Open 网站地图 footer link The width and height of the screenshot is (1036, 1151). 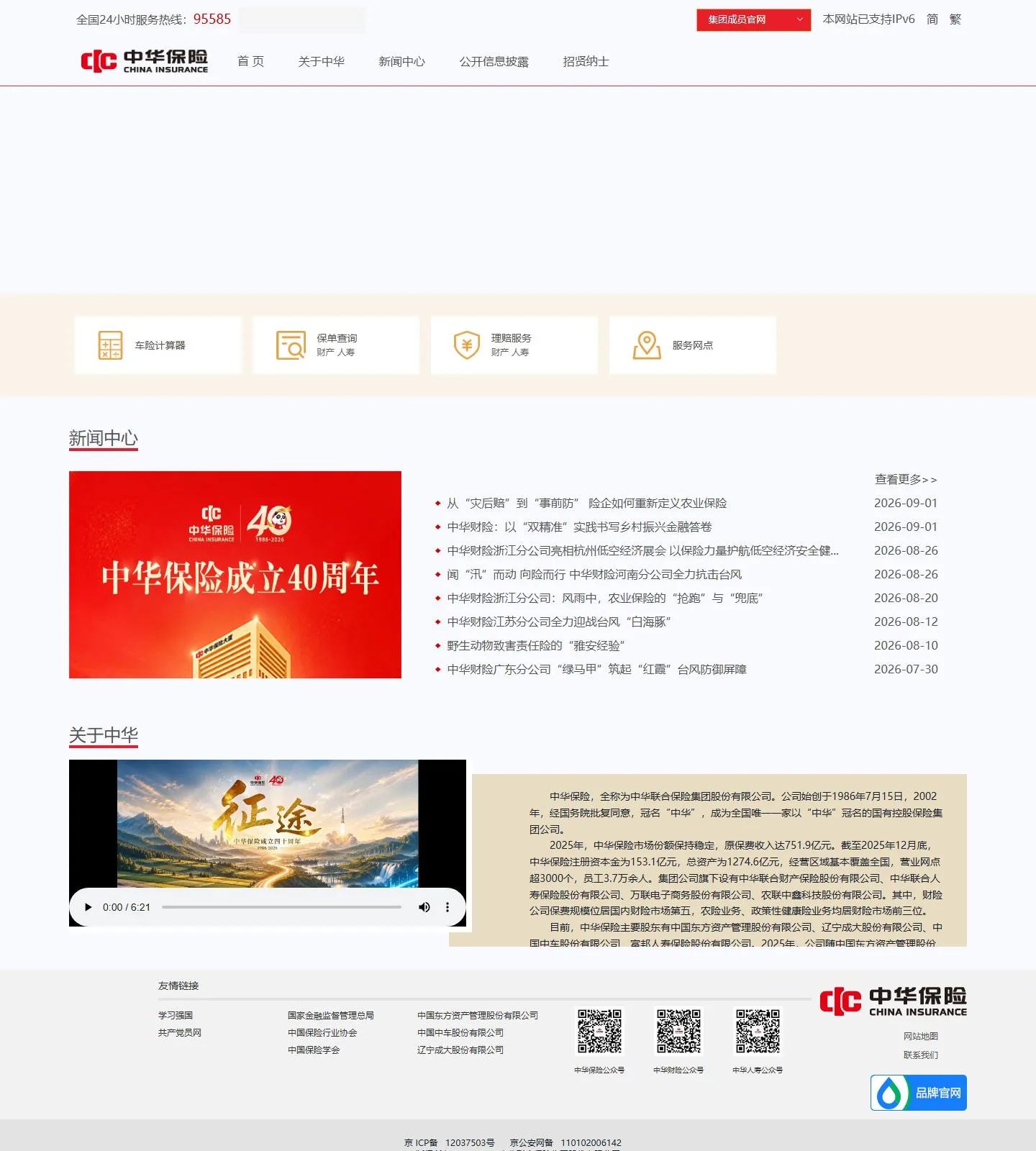(921, 1036)
